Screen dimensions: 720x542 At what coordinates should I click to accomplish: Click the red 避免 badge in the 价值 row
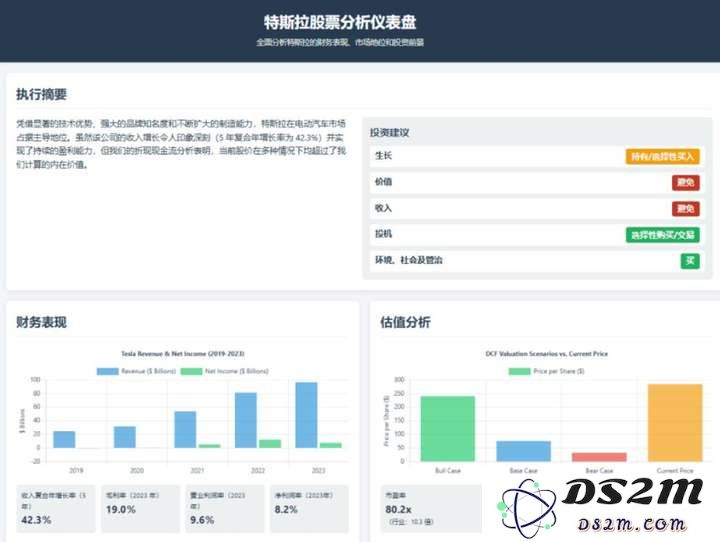pyautogui.click(x=686, y=182)
